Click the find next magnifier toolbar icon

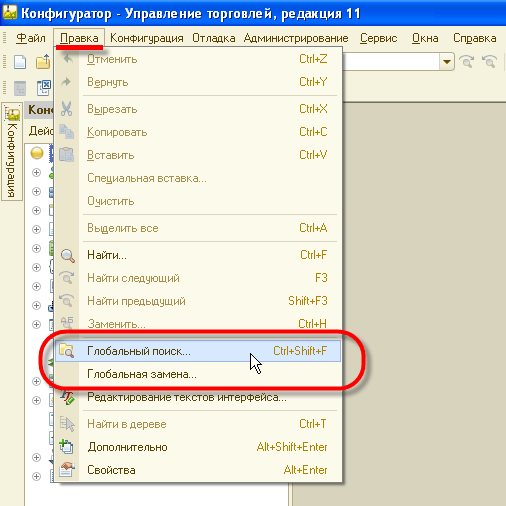pyautogui.click(x=466, y=62)
